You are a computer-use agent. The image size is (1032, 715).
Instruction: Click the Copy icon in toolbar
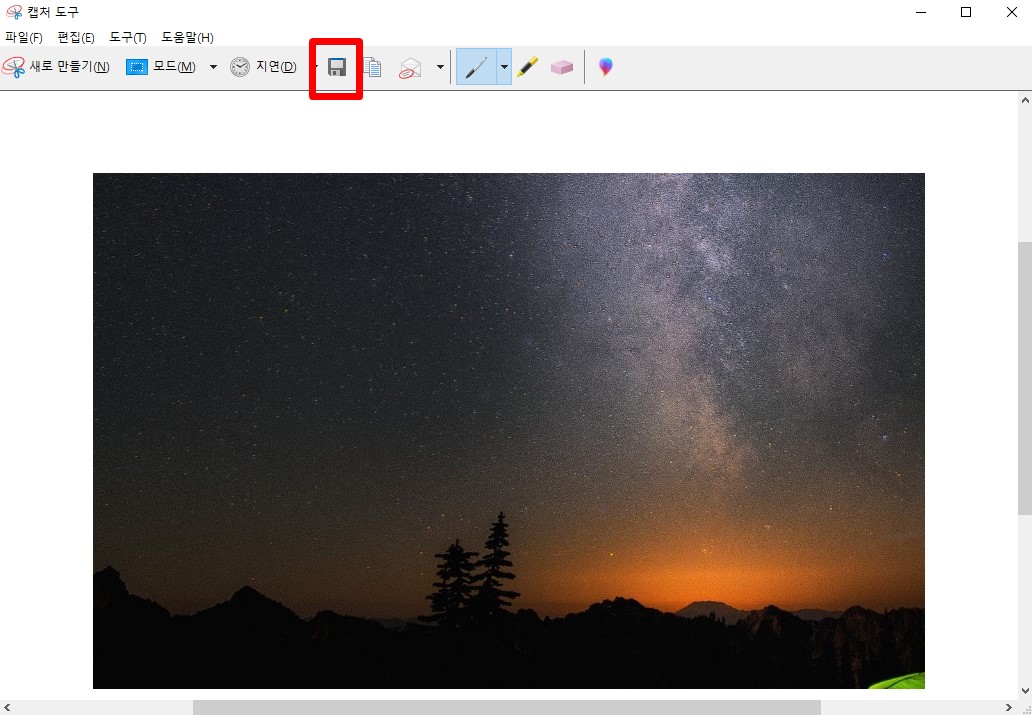click(373, 67)
